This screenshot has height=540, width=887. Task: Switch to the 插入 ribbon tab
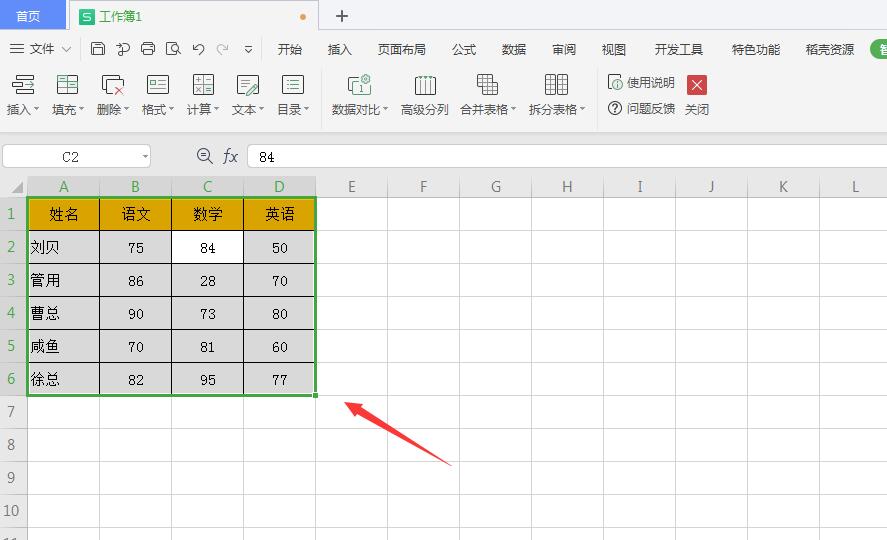pyautogui.click(x=339, y=50)
